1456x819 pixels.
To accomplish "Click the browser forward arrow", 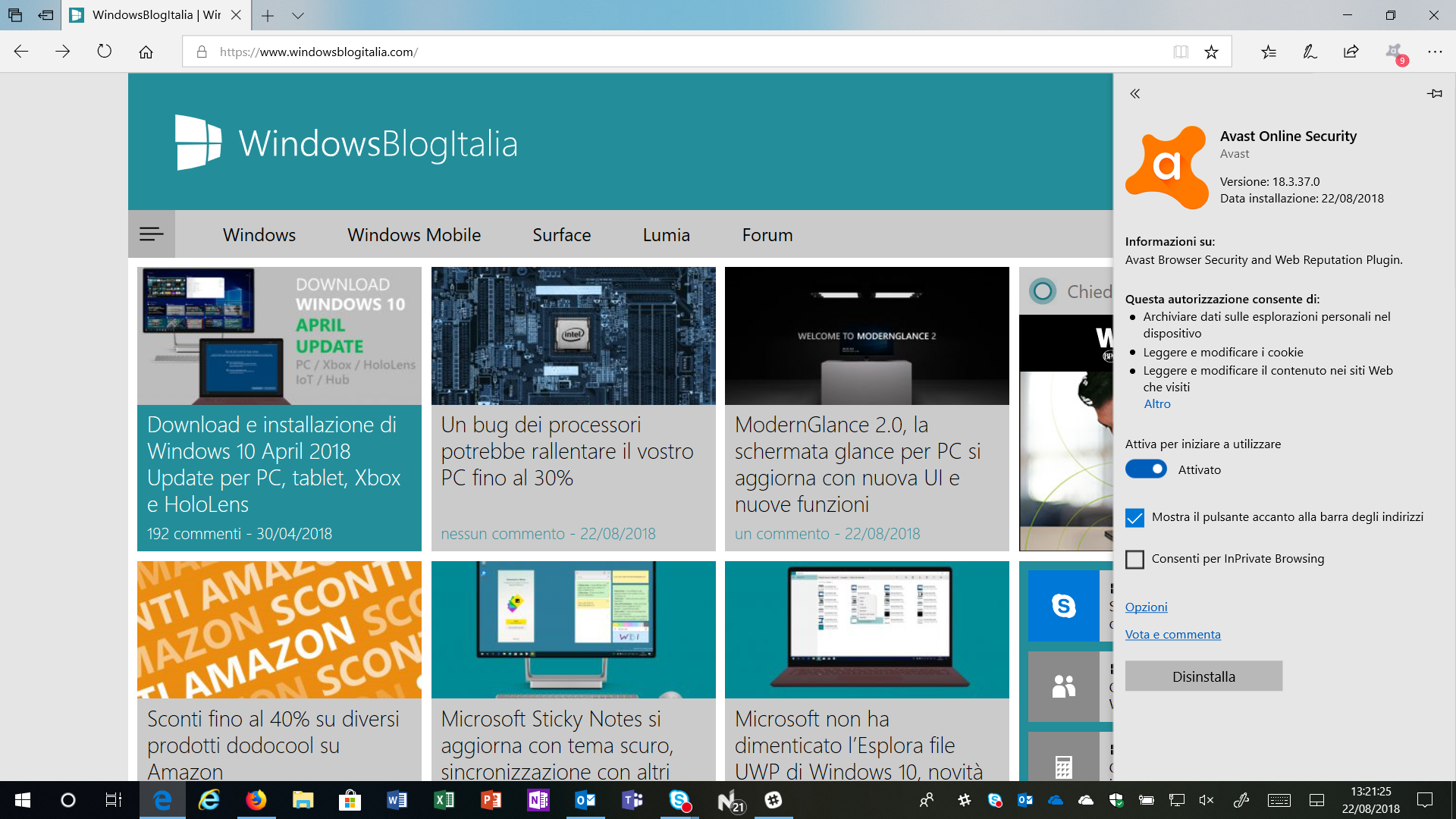I will [63, 52].
